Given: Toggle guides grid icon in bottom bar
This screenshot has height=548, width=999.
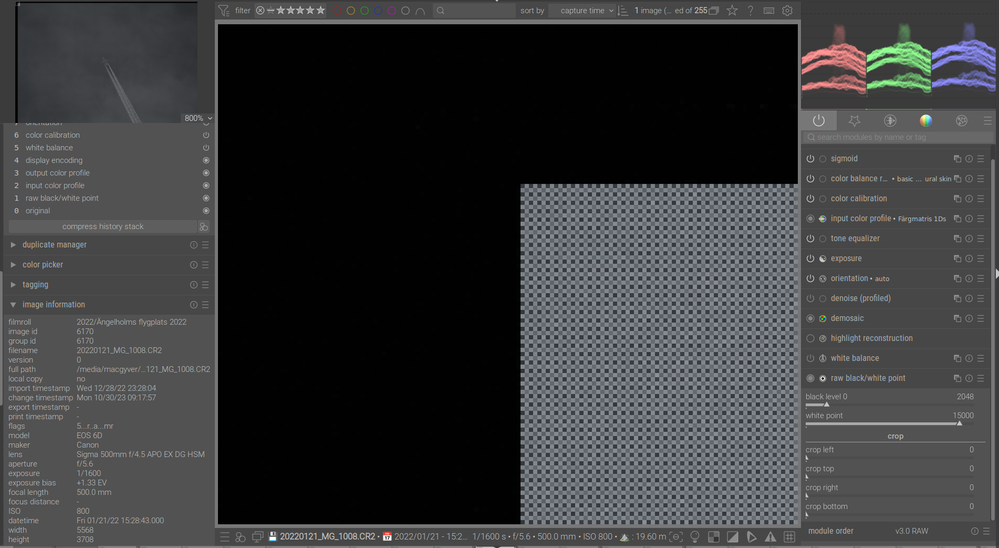Looking at the screenshot, I should (x=789, y=537).
